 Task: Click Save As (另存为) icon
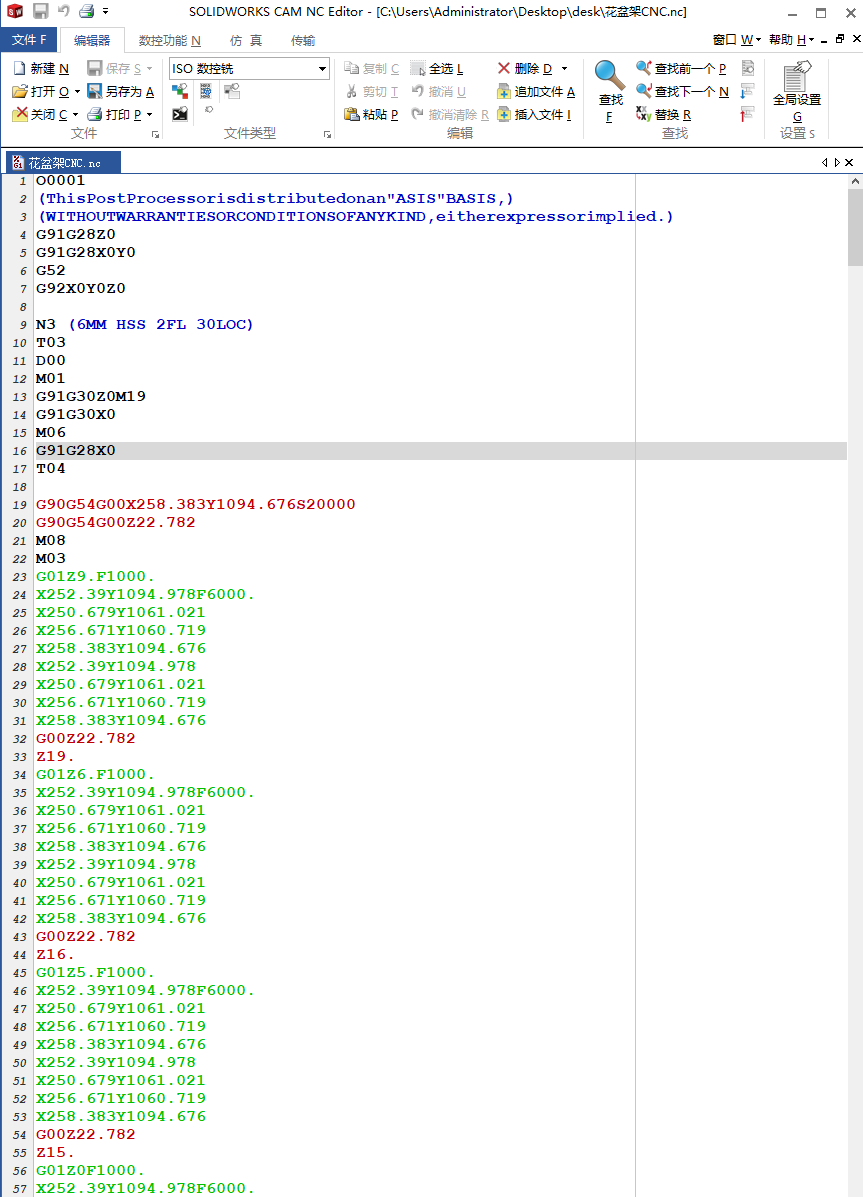95,92
